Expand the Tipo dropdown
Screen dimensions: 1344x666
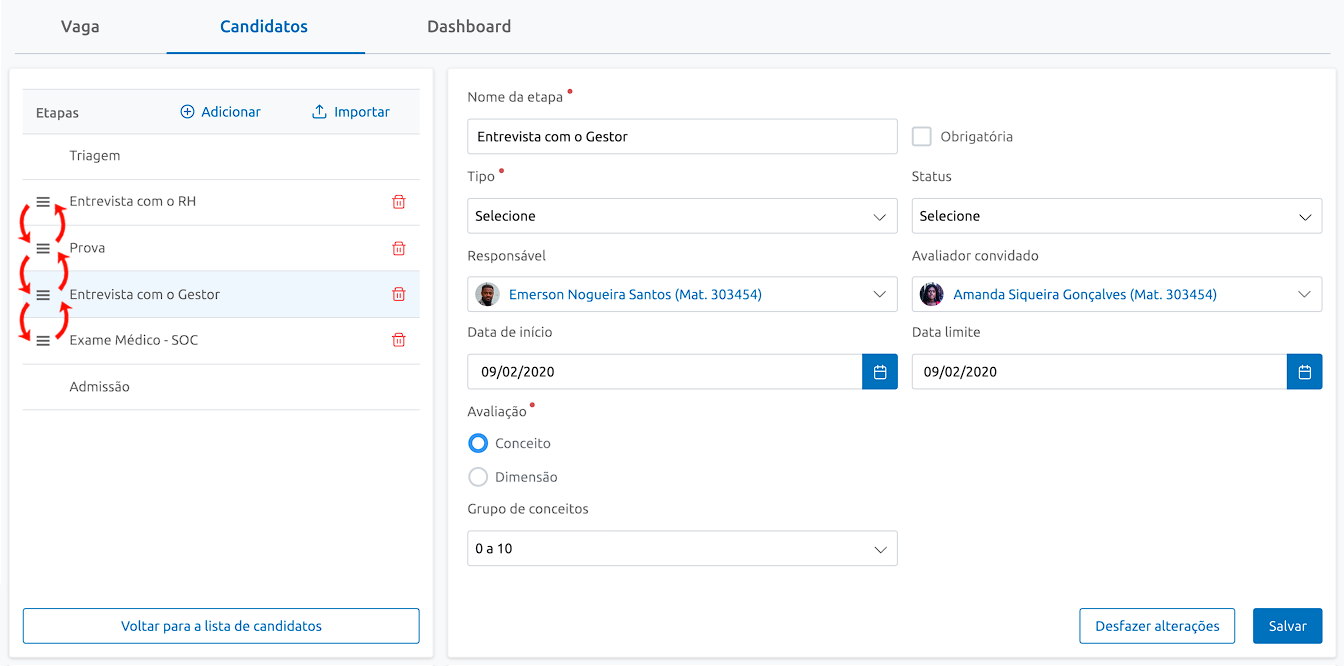pyautogui.click(x=681, y=216)
